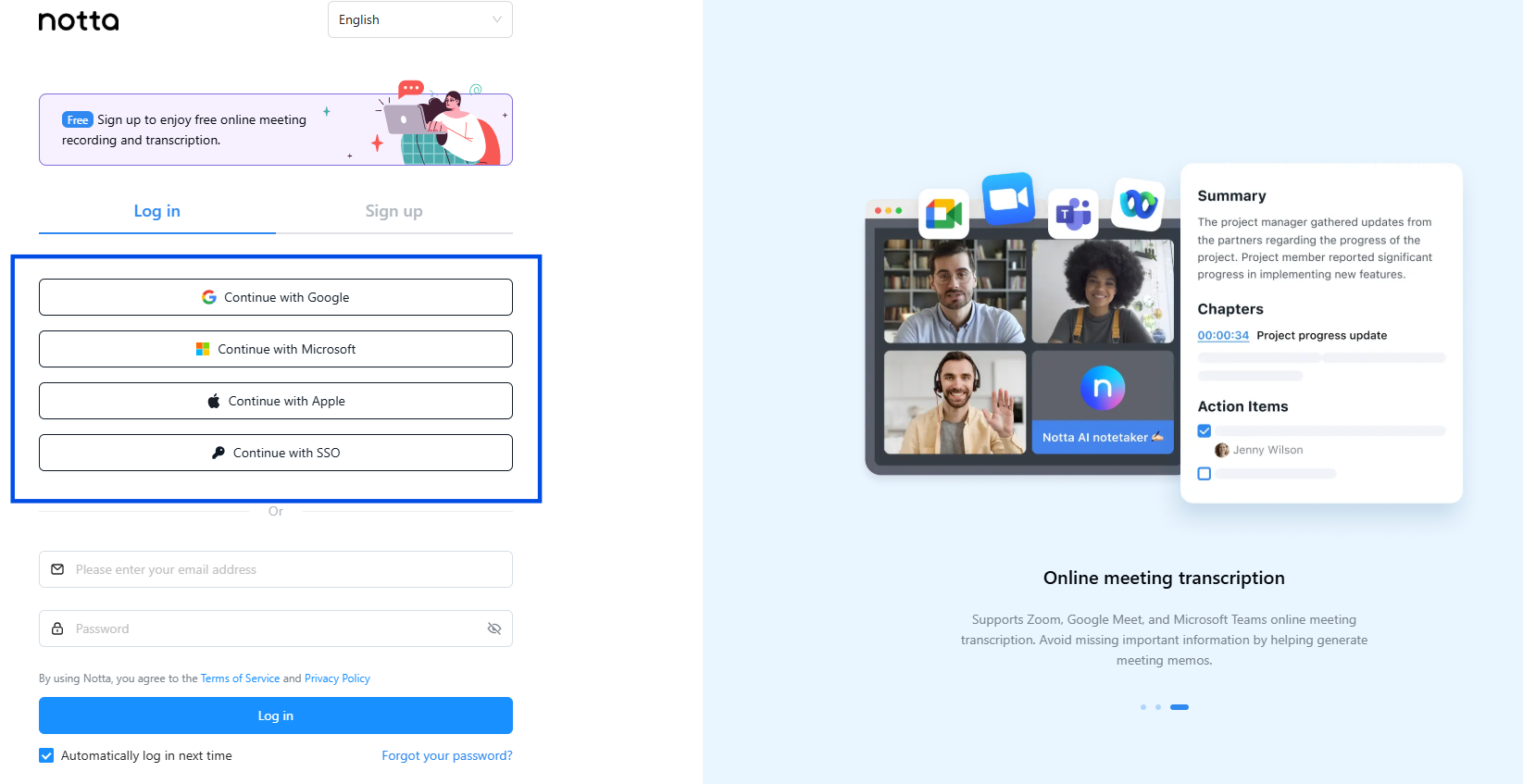Click the Notta AI notetaker tile
Viewport: 1523px width, 784px height.
[x=1103, y=402]
